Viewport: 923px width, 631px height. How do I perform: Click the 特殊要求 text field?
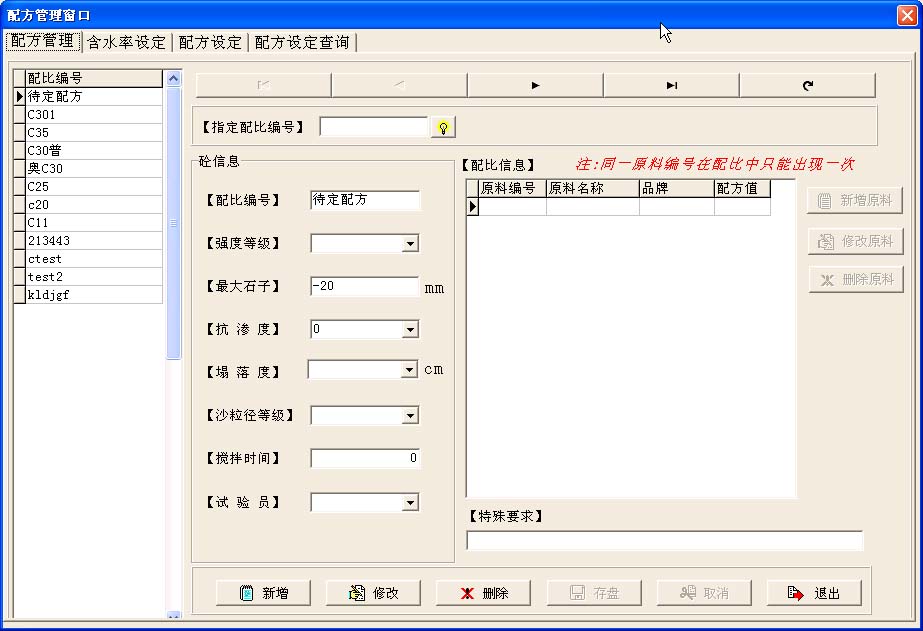pos(664,541)
